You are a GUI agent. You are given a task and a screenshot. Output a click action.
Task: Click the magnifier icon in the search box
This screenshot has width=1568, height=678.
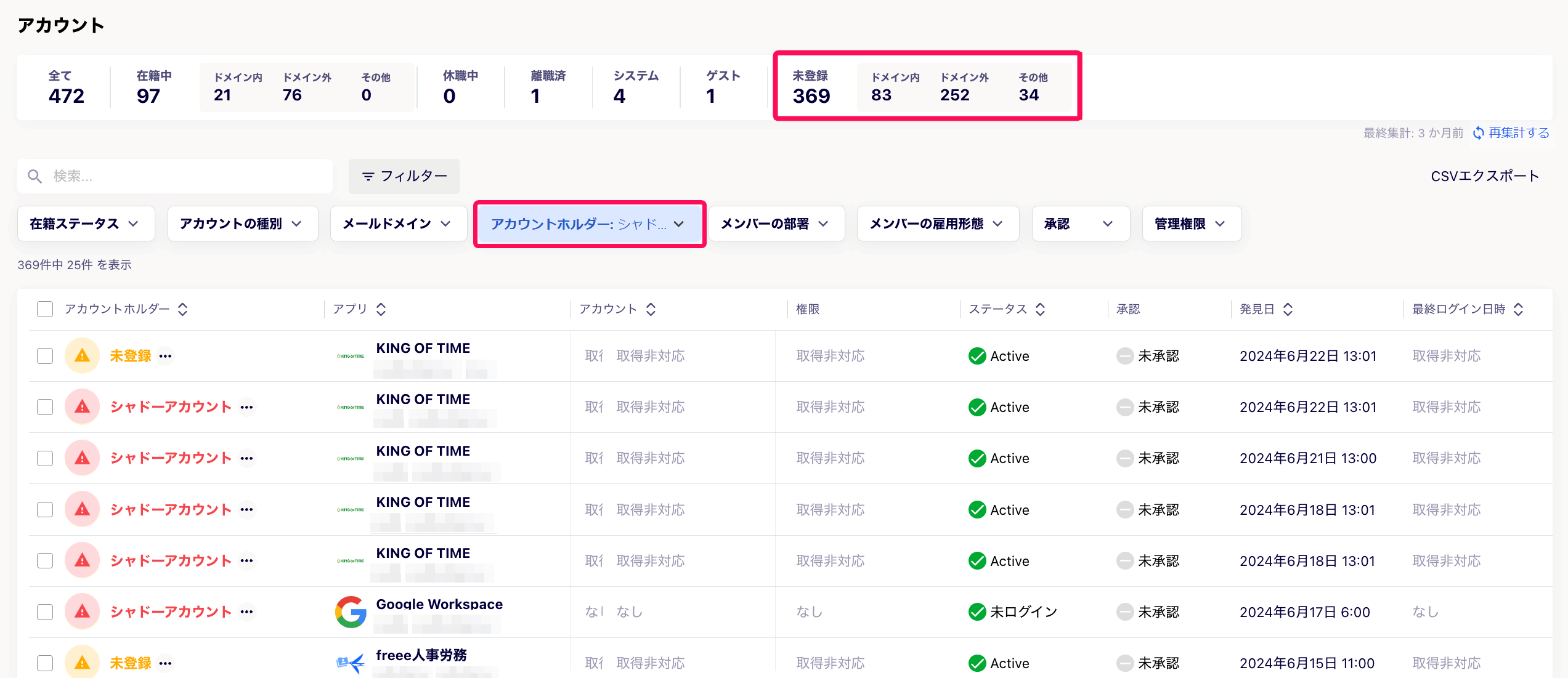(35, 176)
